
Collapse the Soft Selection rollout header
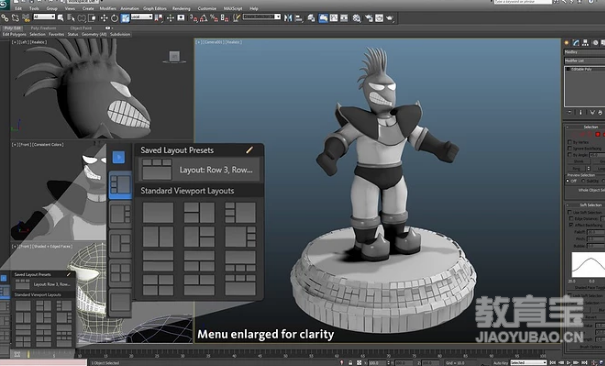pos(586,205)
